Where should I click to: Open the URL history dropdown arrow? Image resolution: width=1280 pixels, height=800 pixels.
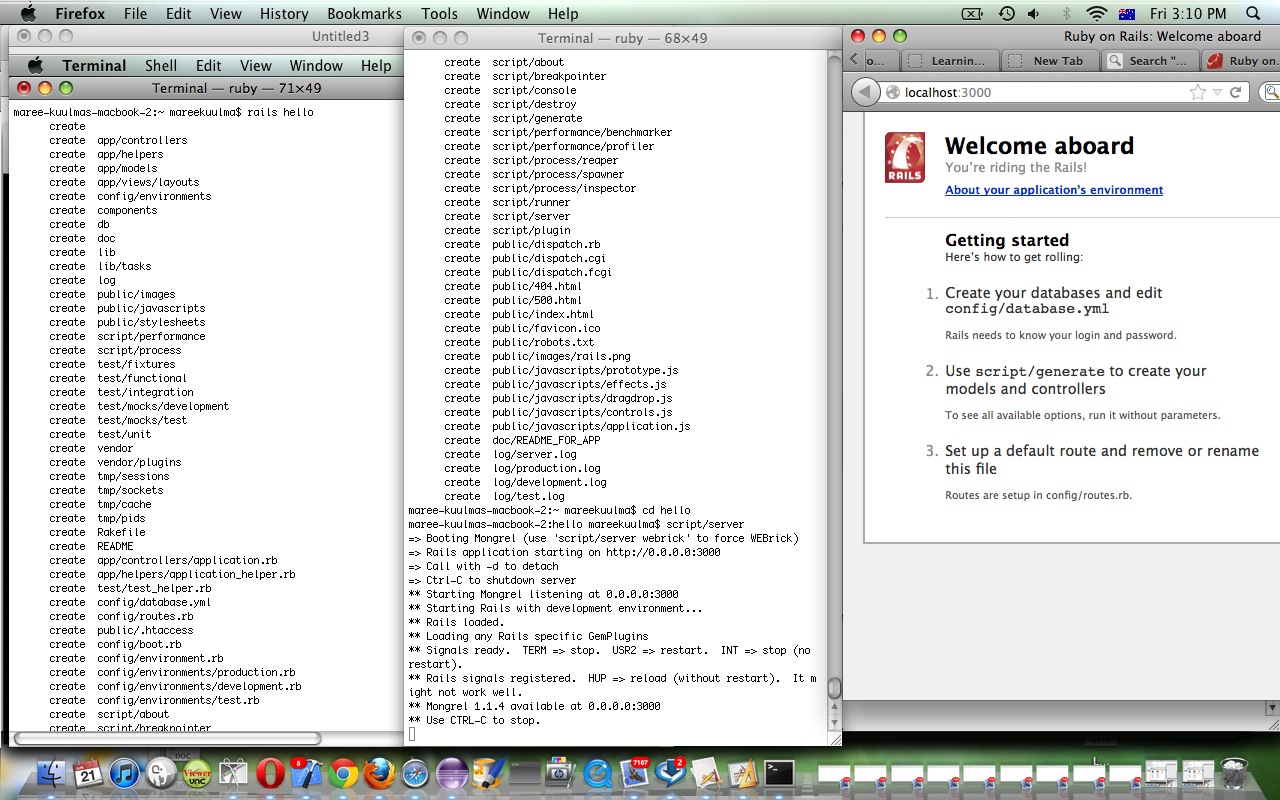(1217, 92)
